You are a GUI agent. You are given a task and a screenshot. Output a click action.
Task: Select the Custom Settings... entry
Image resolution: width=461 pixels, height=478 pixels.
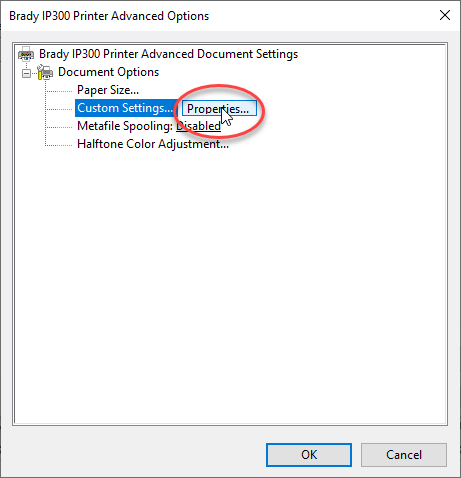click(x=125, y=108)
